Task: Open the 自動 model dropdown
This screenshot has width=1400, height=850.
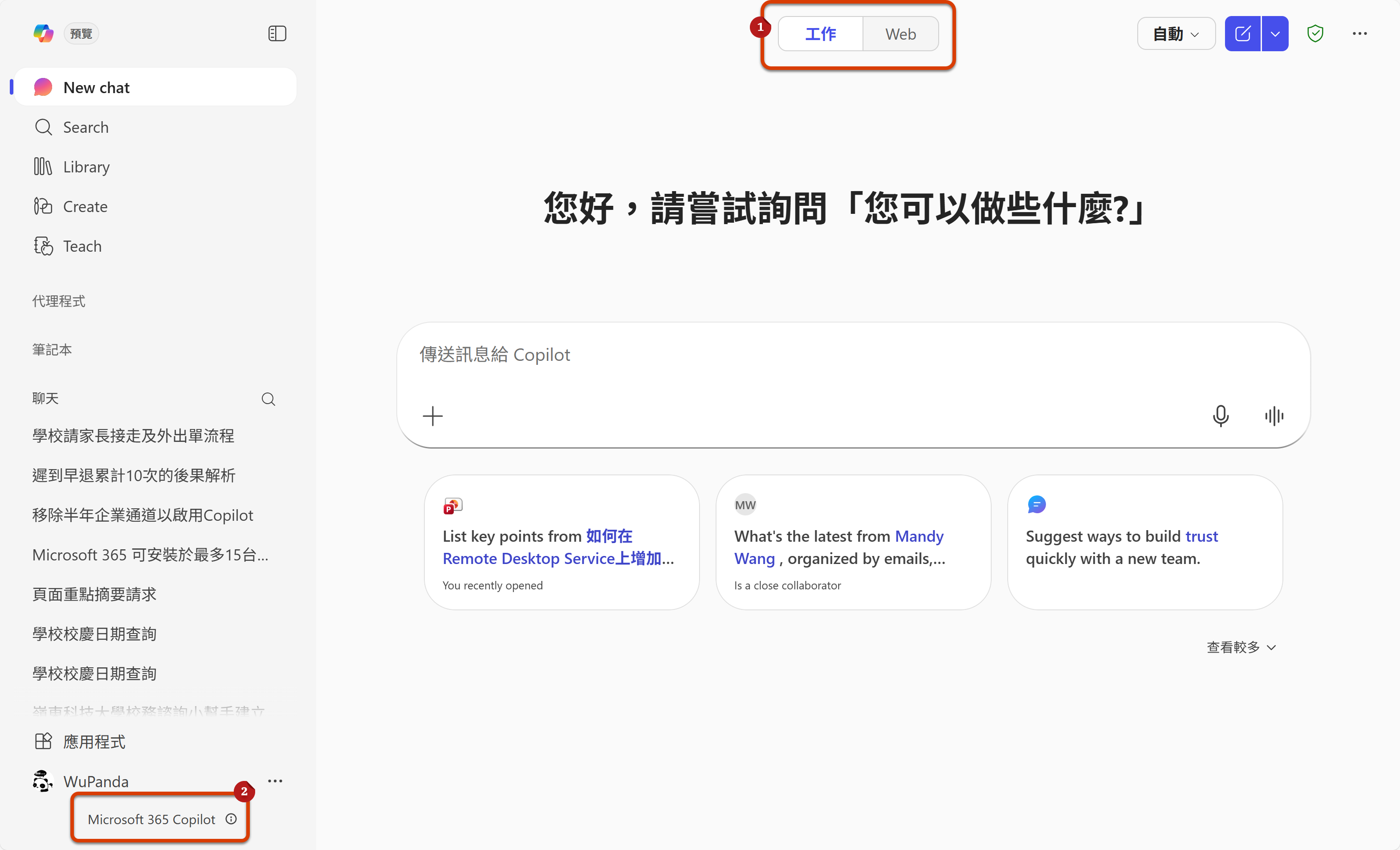Action: (1176, 34)
